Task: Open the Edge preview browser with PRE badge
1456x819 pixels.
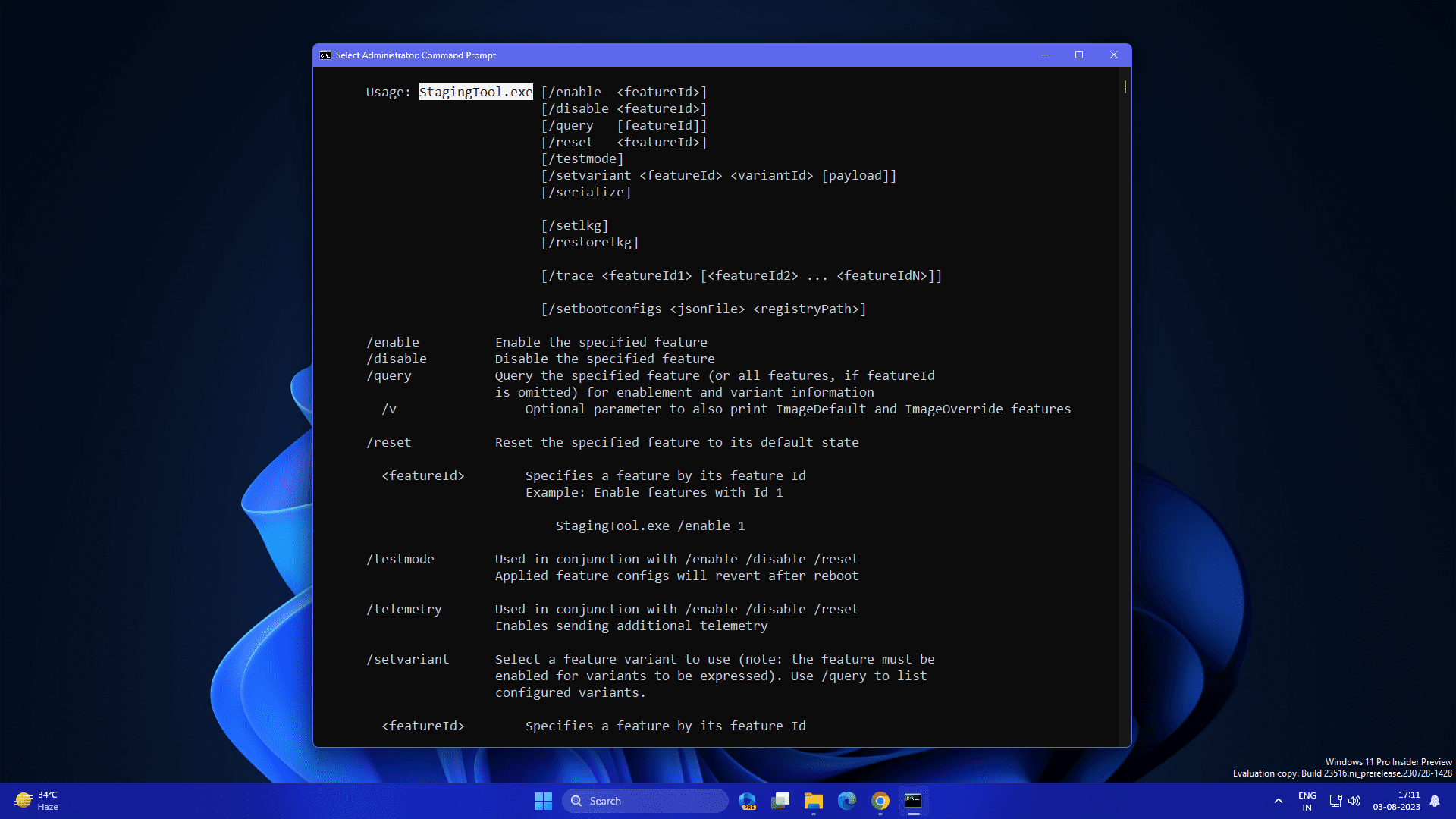Action: [747, 801]
